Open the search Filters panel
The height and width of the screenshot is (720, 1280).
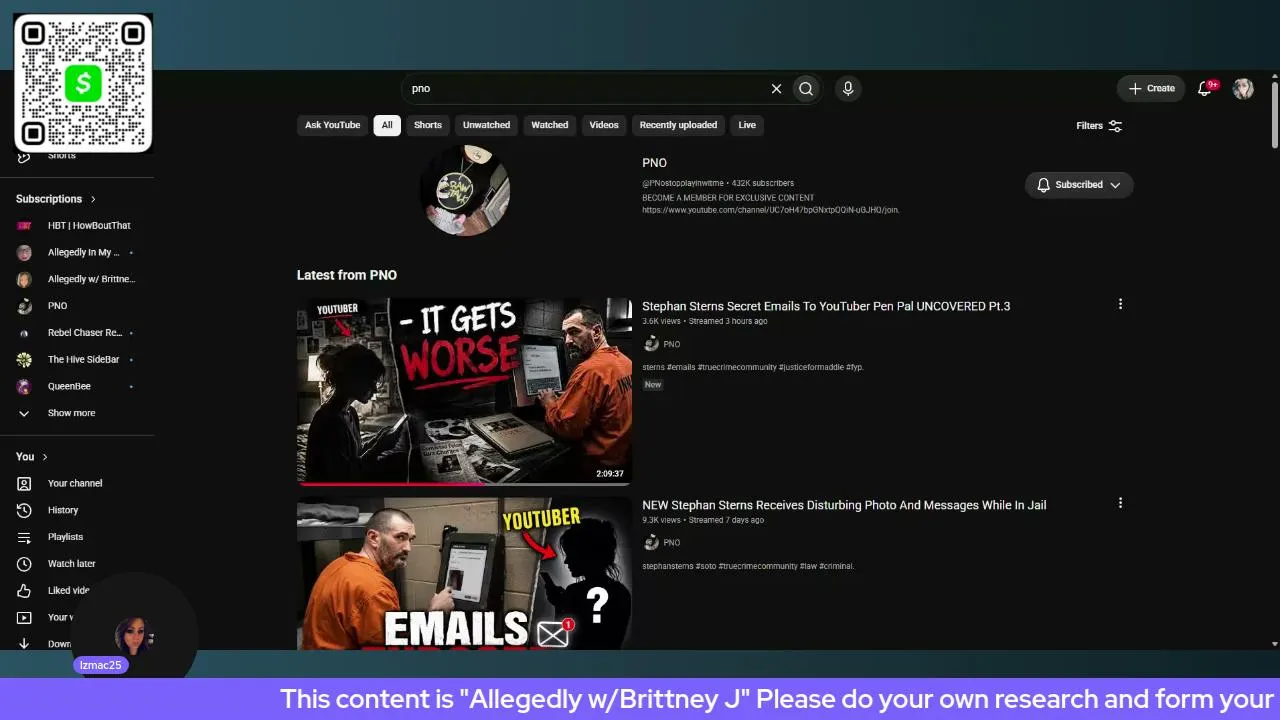pyautogui.click(x=1099, y=126)
